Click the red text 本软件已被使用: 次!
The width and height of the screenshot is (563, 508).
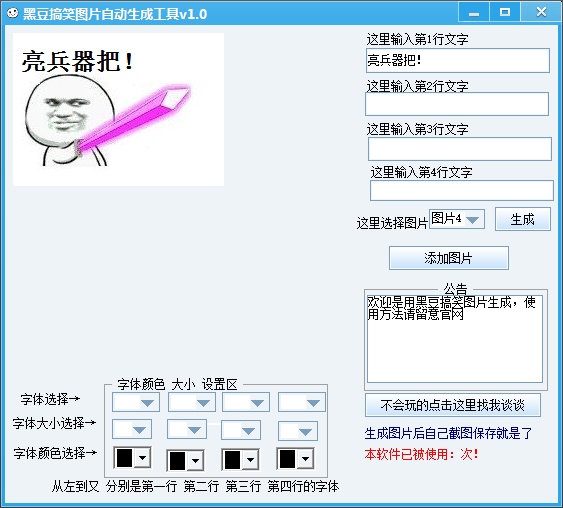(x=422, y=454)
